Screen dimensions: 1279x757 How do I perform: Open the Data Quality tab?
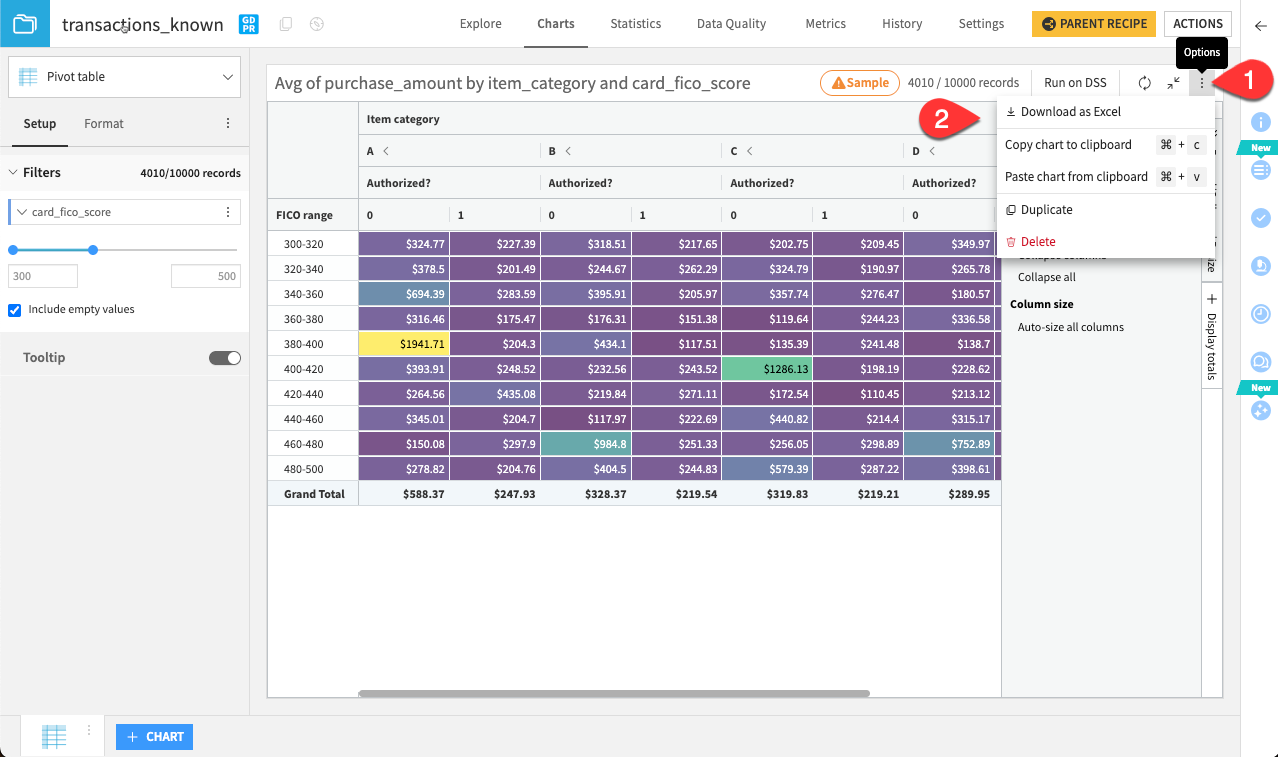click(x=732, y=24)
